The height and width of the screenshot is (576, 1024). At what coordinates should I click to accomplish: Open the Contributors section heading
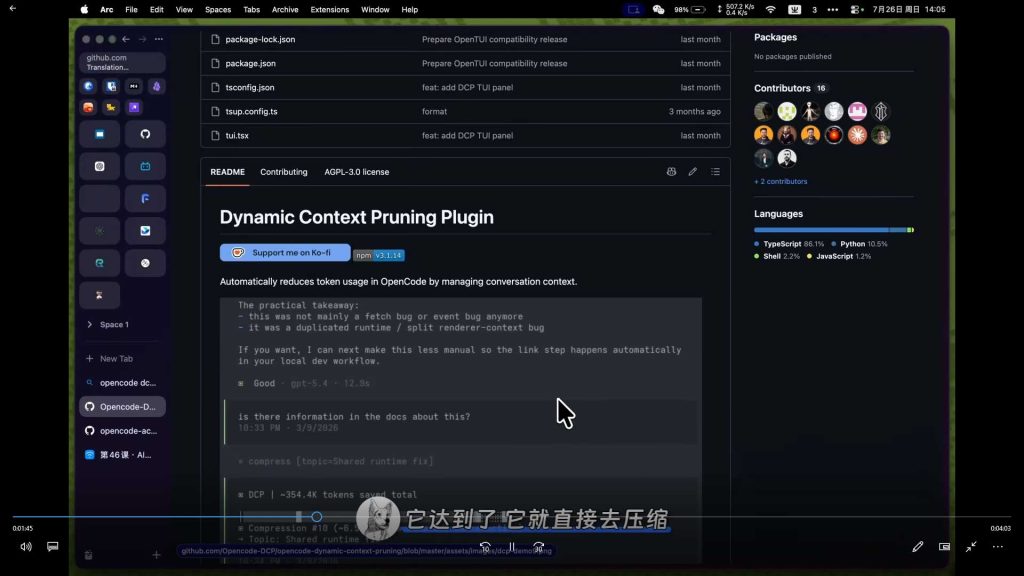(x=782, y=88)
